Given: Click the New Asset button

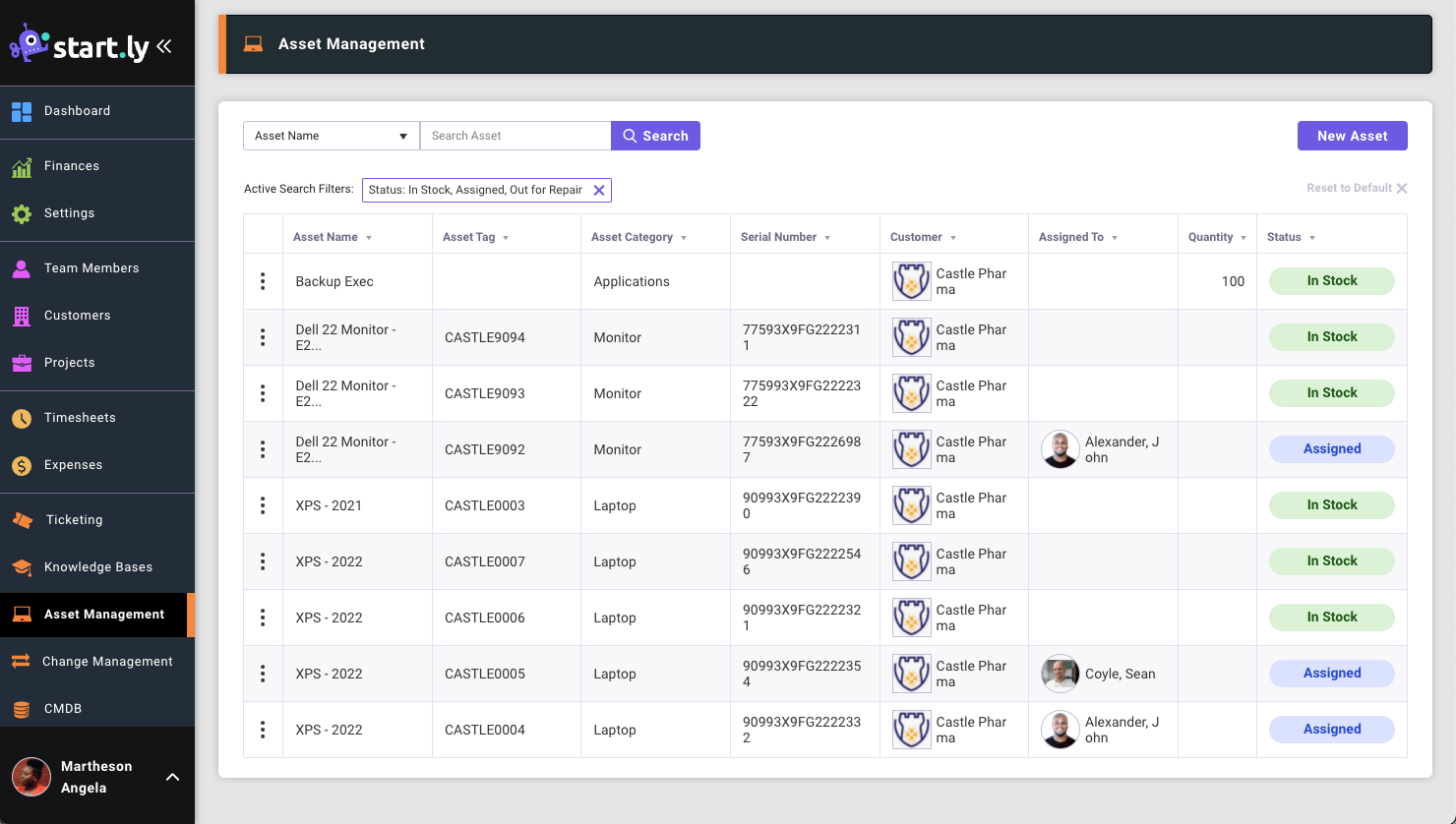Looking at the screenshot, I should 1352,135.
